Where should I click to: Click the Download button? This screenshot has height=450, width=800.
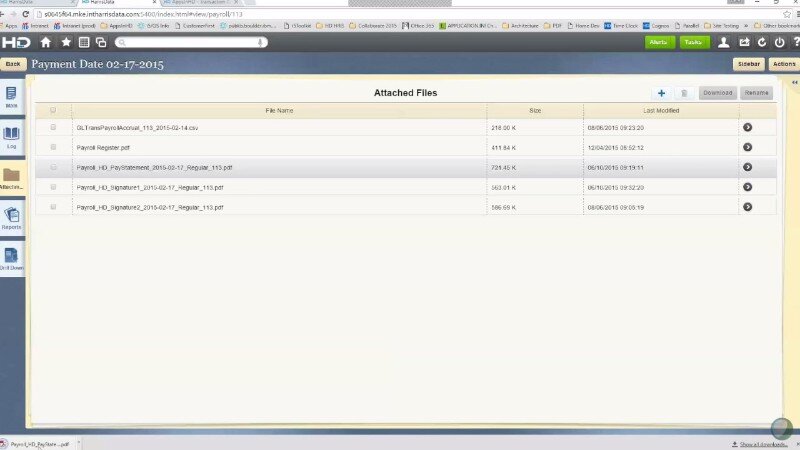click(717, 93)
